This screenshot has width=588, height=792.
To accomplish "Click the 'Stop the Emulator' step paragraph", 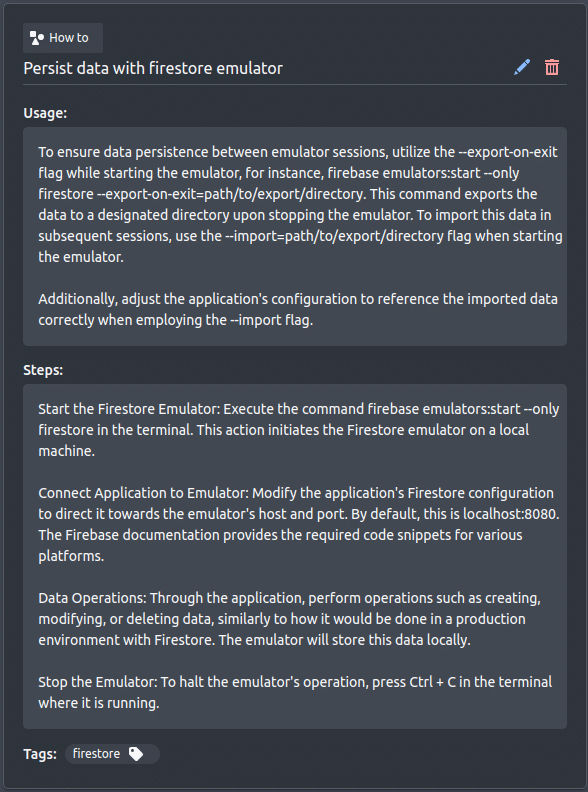I will click(295, 692).
